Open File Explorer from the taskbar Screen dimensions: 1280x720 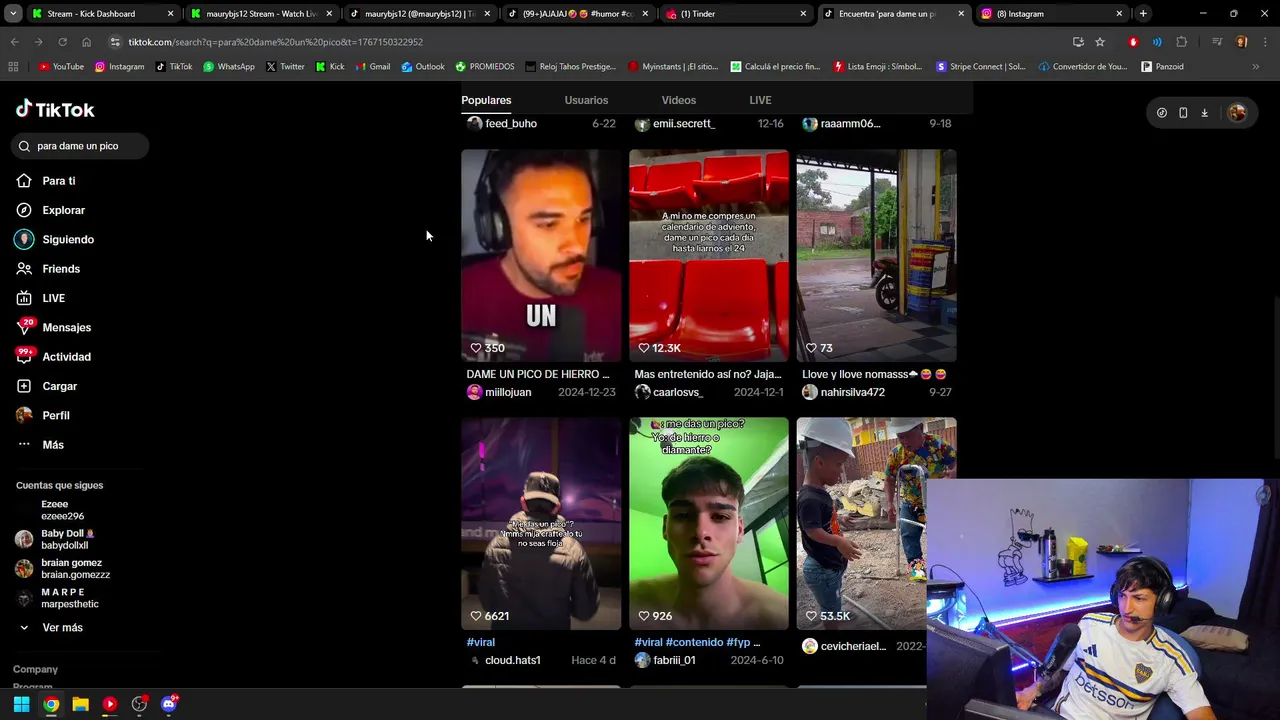click(80, 704)
